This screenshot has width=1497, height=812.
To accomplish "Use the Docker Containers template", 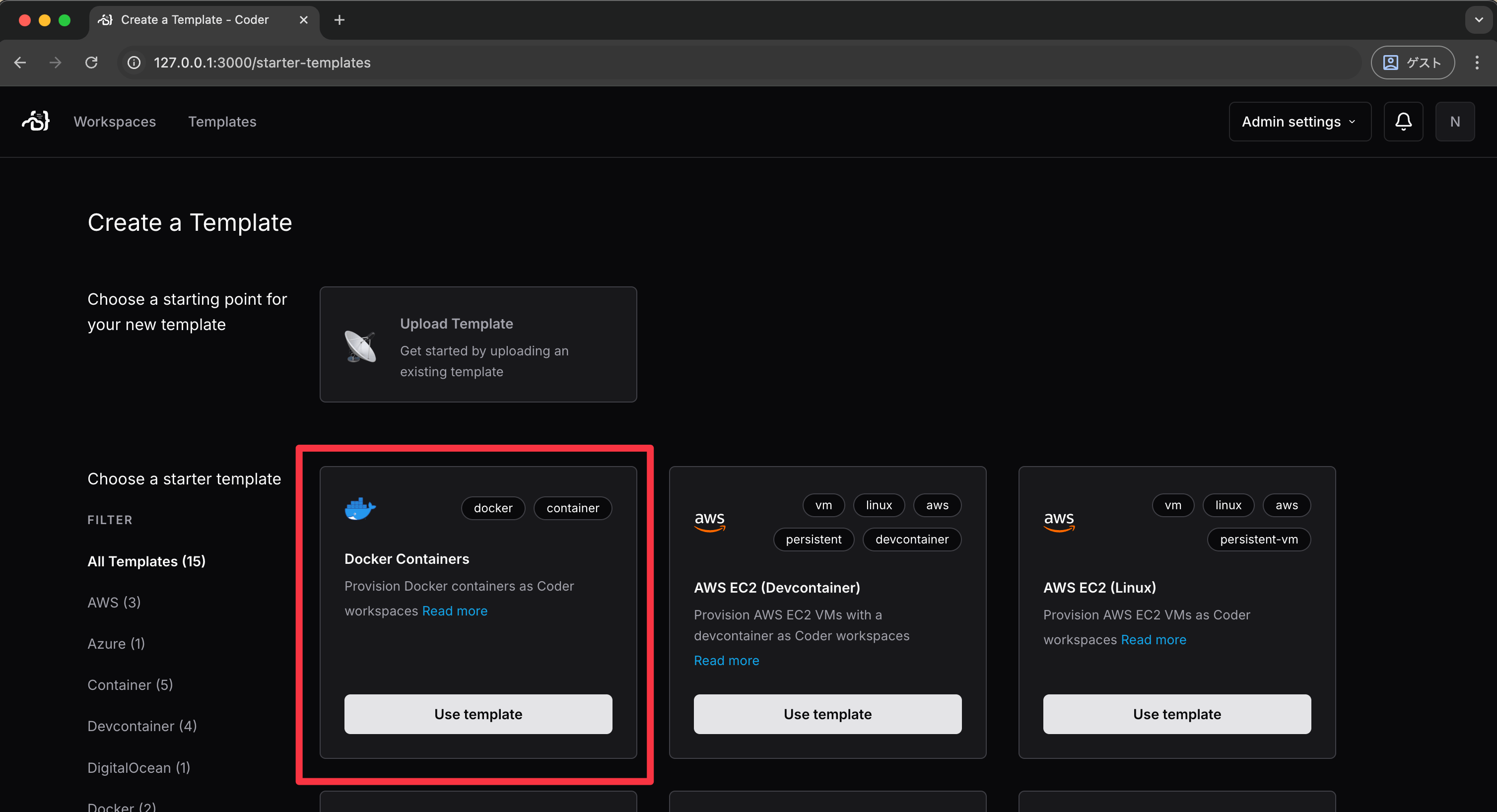I will (x=477, y=714).
